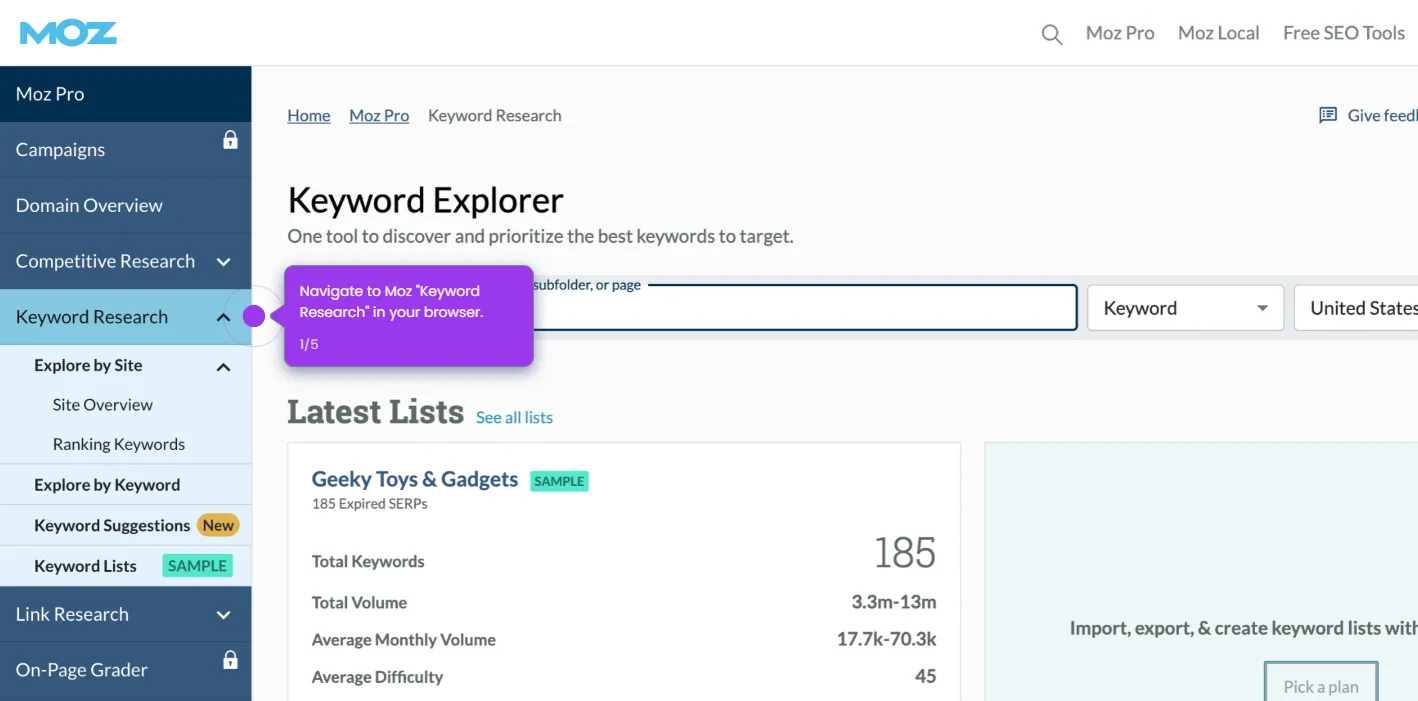
Task: Click the Moz logo
Action: pos(68,33)
